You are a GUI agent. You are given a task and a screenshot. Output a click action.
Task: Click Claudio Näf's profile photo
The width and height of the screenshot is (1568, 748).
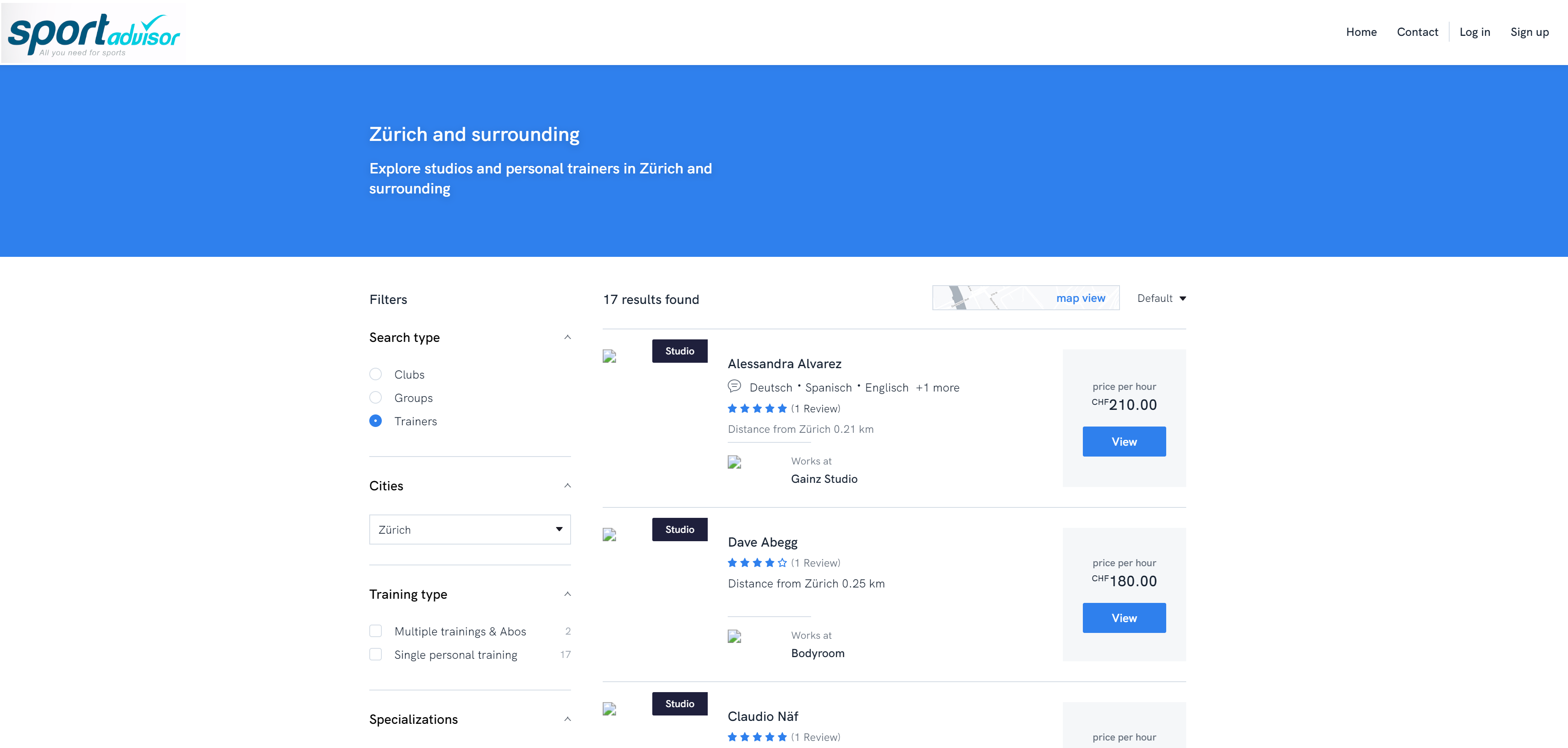tap(609, 709)
